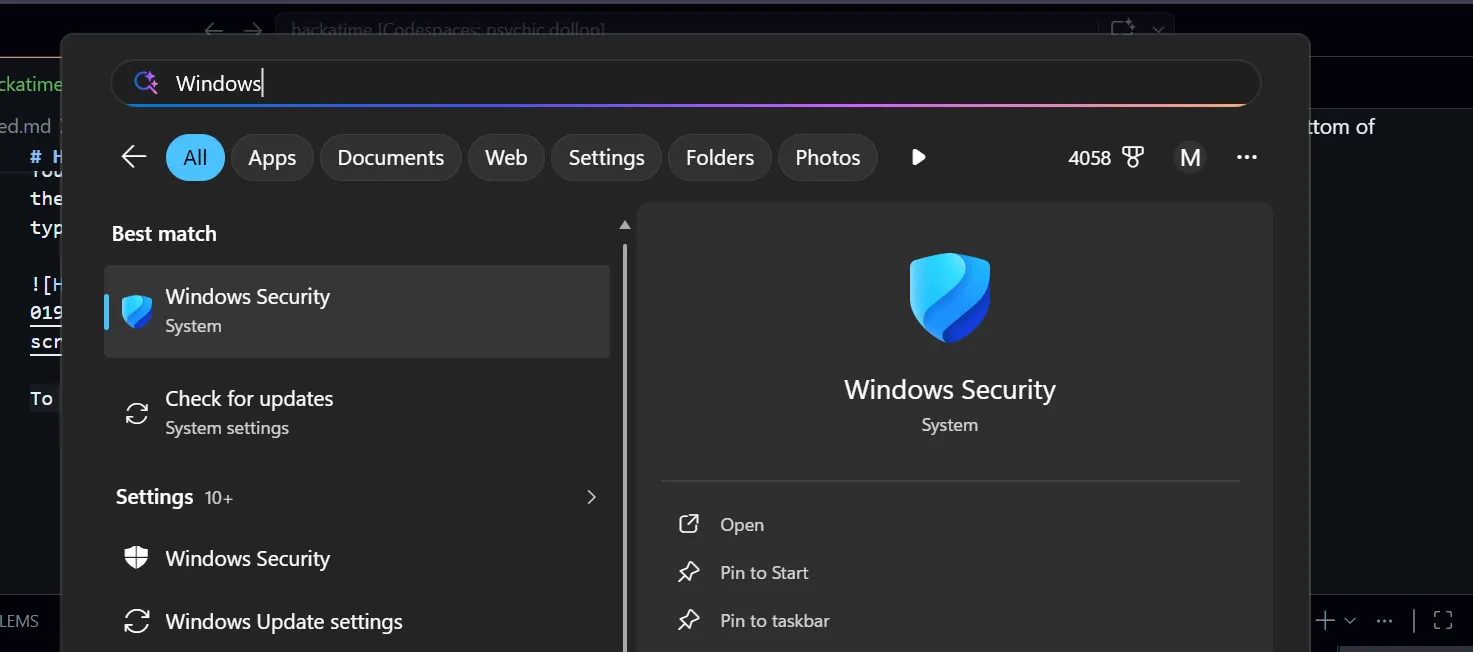Click the search box containing "Windows"

click(x=685, y=83)
